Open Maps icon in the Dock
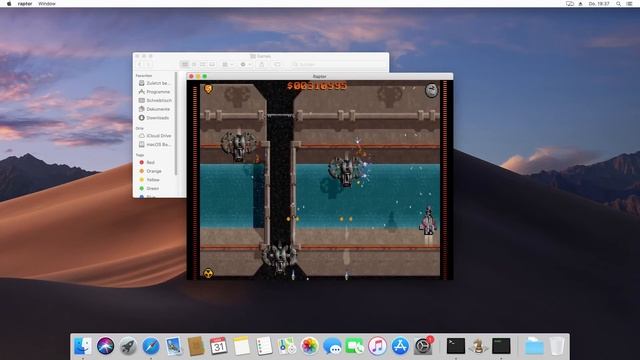 (x=287, y=346)
